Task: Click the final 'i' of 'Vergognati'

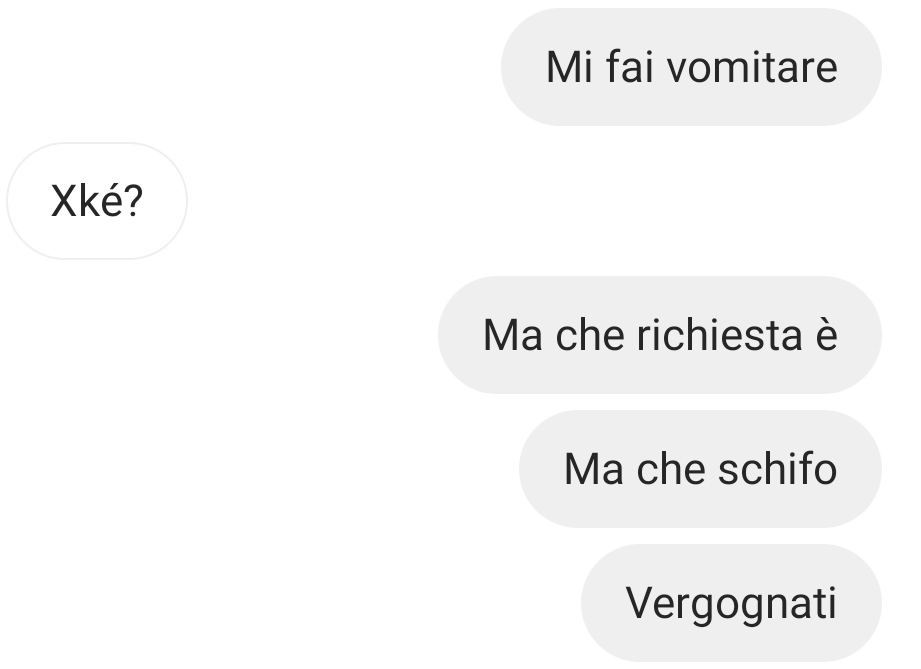Action: pyautogui.click(x=831, y=603)
